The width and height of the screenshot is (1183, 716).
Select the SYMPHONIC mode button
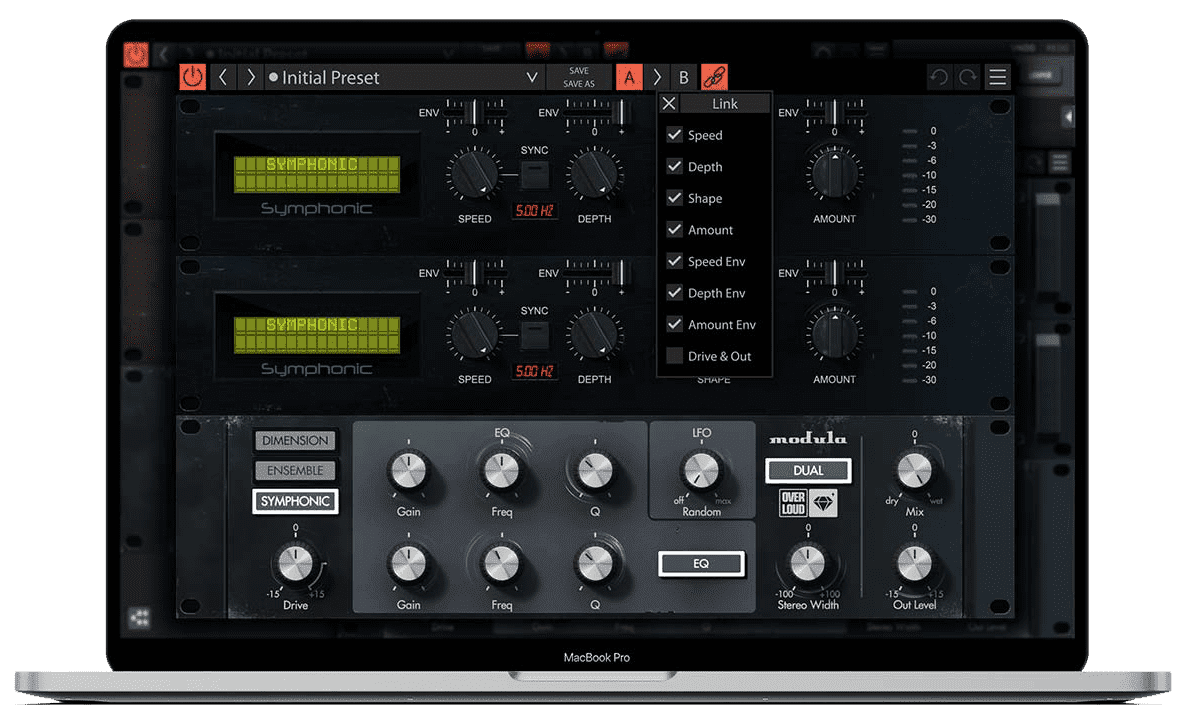pos(295,501)
